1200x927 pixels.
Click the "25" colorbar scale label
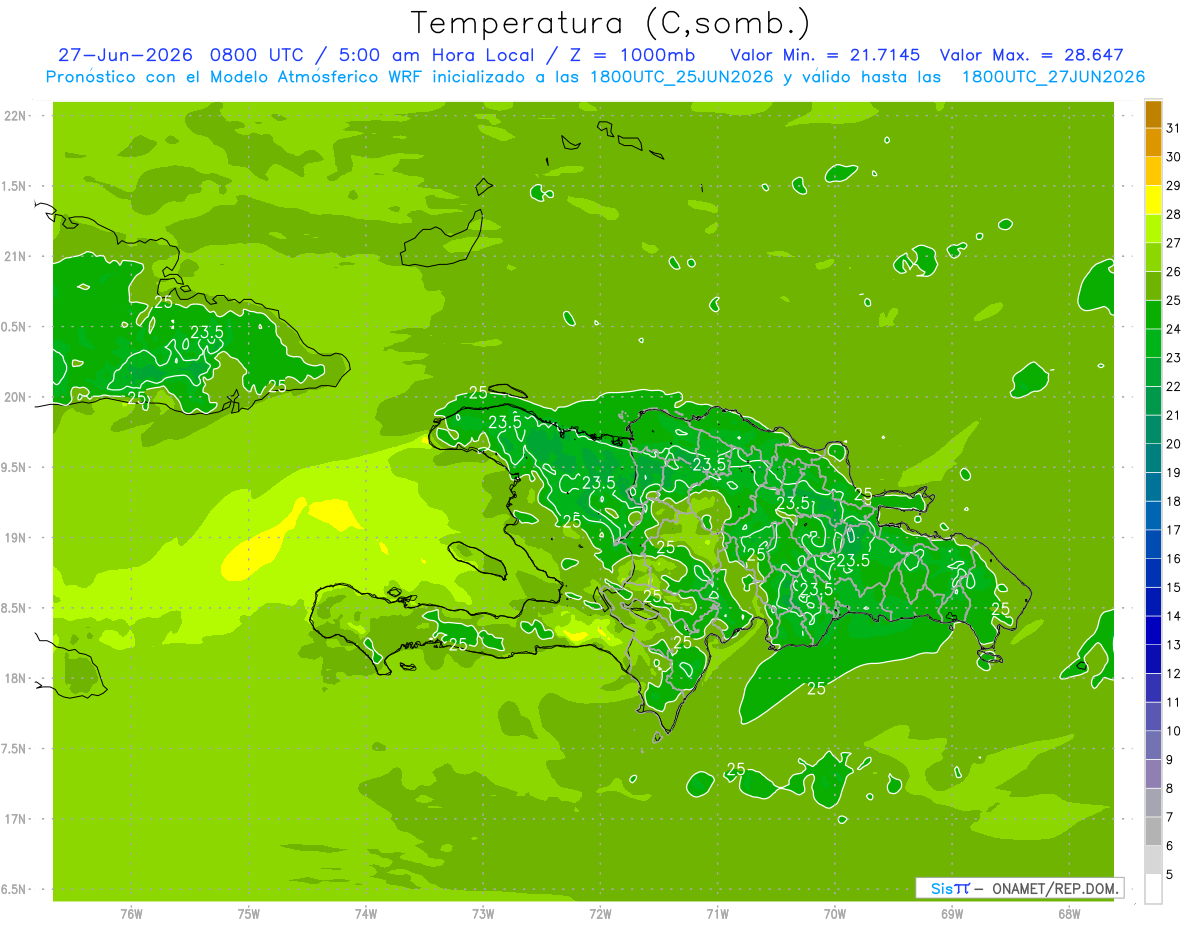[1174, 300]
